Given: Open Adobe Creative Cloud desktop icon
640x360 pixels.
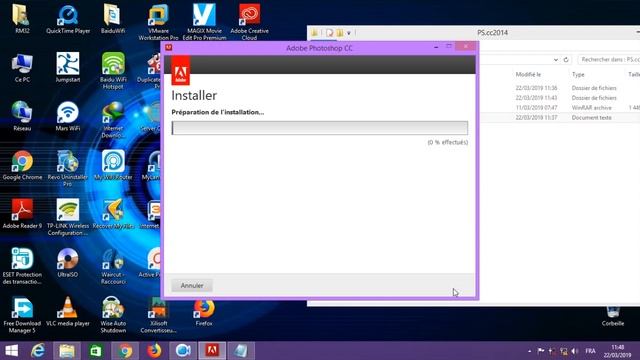Looking at the screenshot, I should click(x=249, y=22).
